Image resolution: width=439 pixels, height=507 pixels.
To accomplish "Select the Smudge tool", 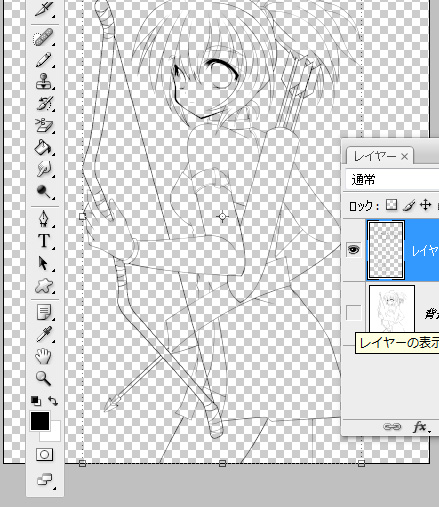I will [x=43, y=169].
